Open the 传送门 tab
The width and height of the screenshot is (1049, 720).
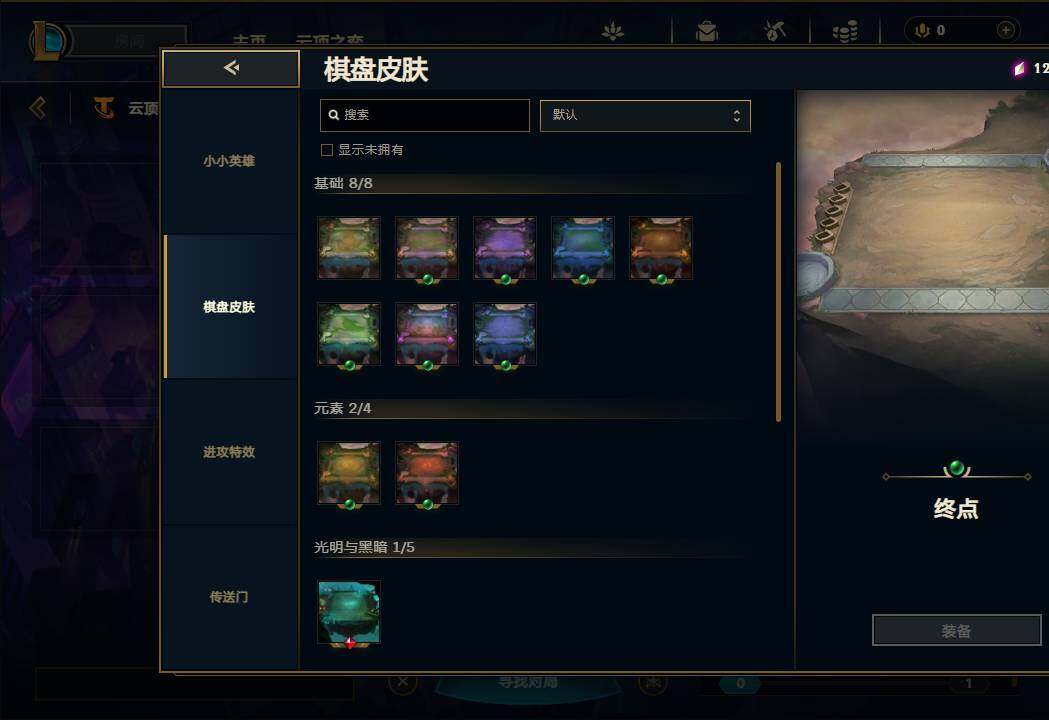231,597
